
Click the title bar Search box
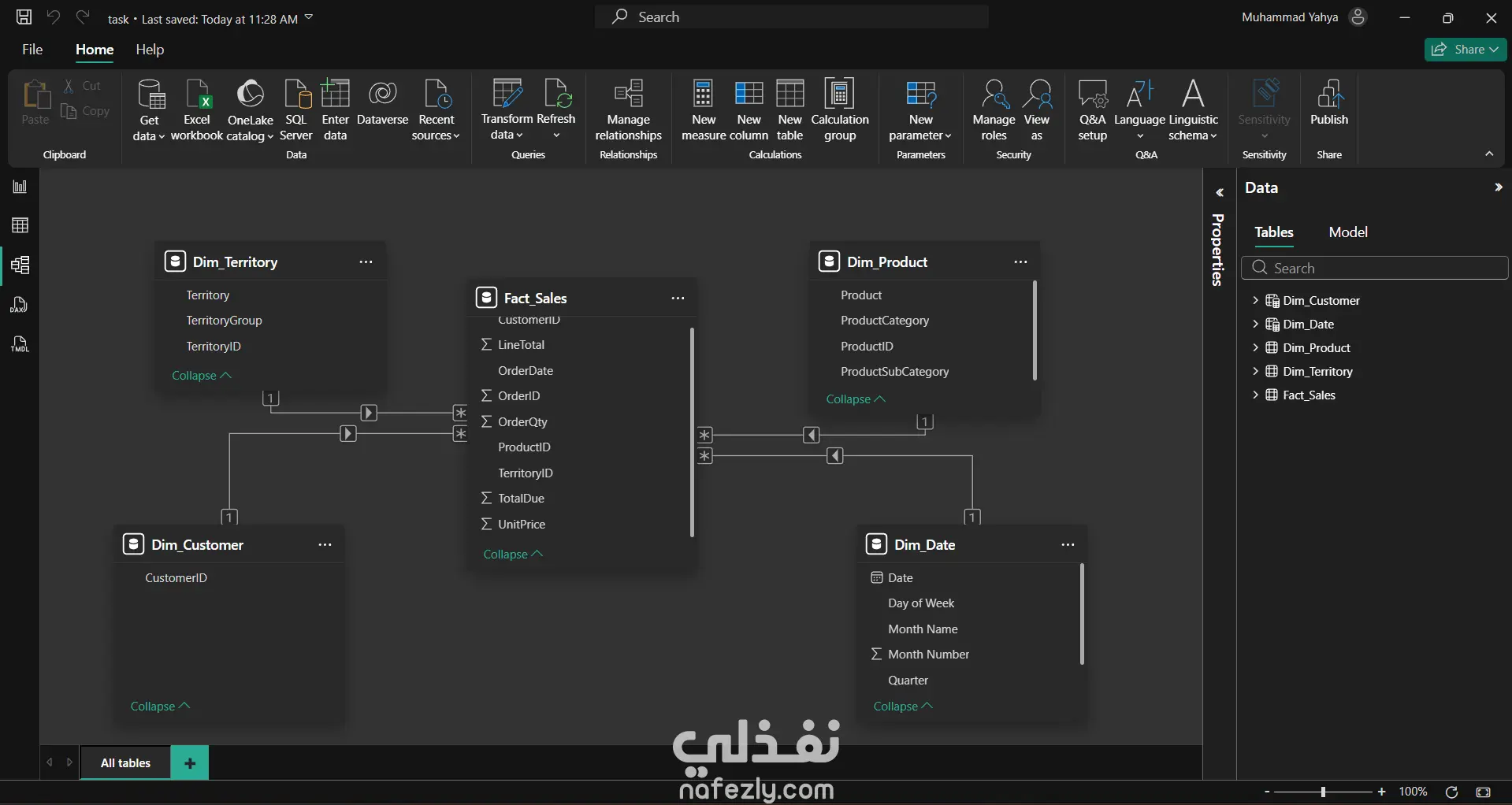pos(792,17)
